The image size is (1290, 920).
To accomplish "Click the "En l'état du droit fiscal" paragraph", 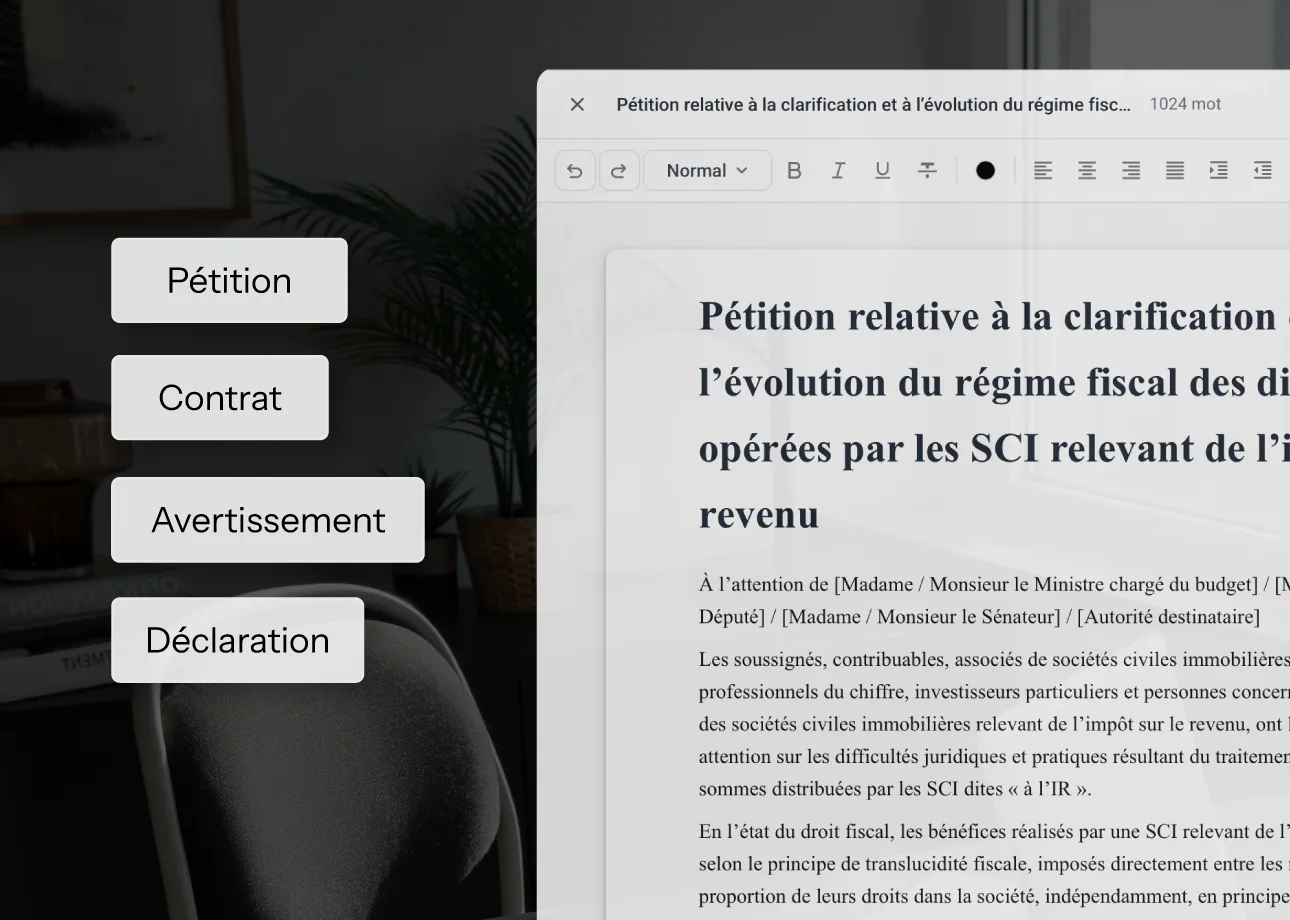I will [x=994, y=863].
